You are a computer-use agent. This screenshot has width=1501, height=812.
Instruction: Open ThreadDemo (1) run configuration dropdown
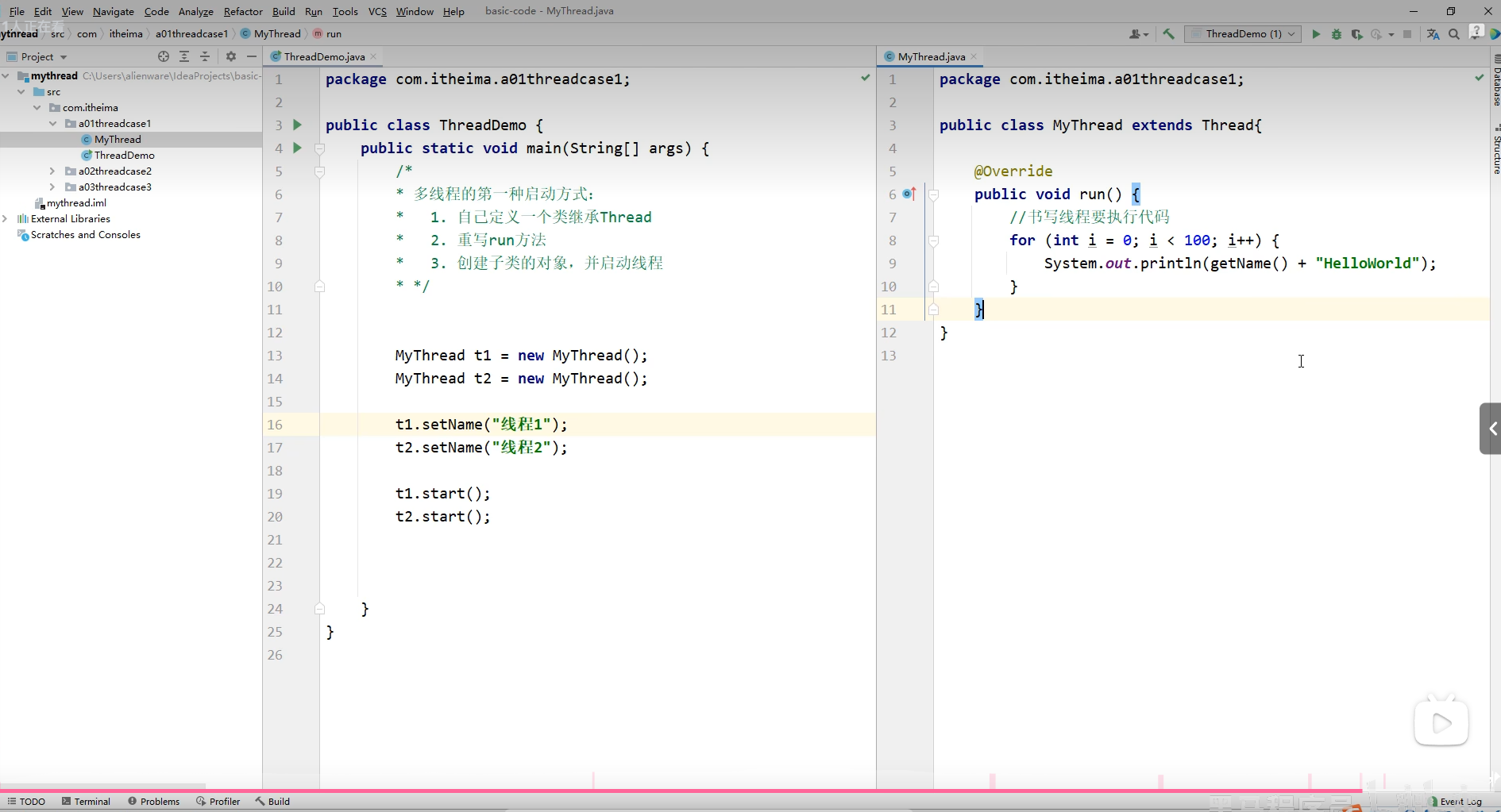(x=1243, y=34)
